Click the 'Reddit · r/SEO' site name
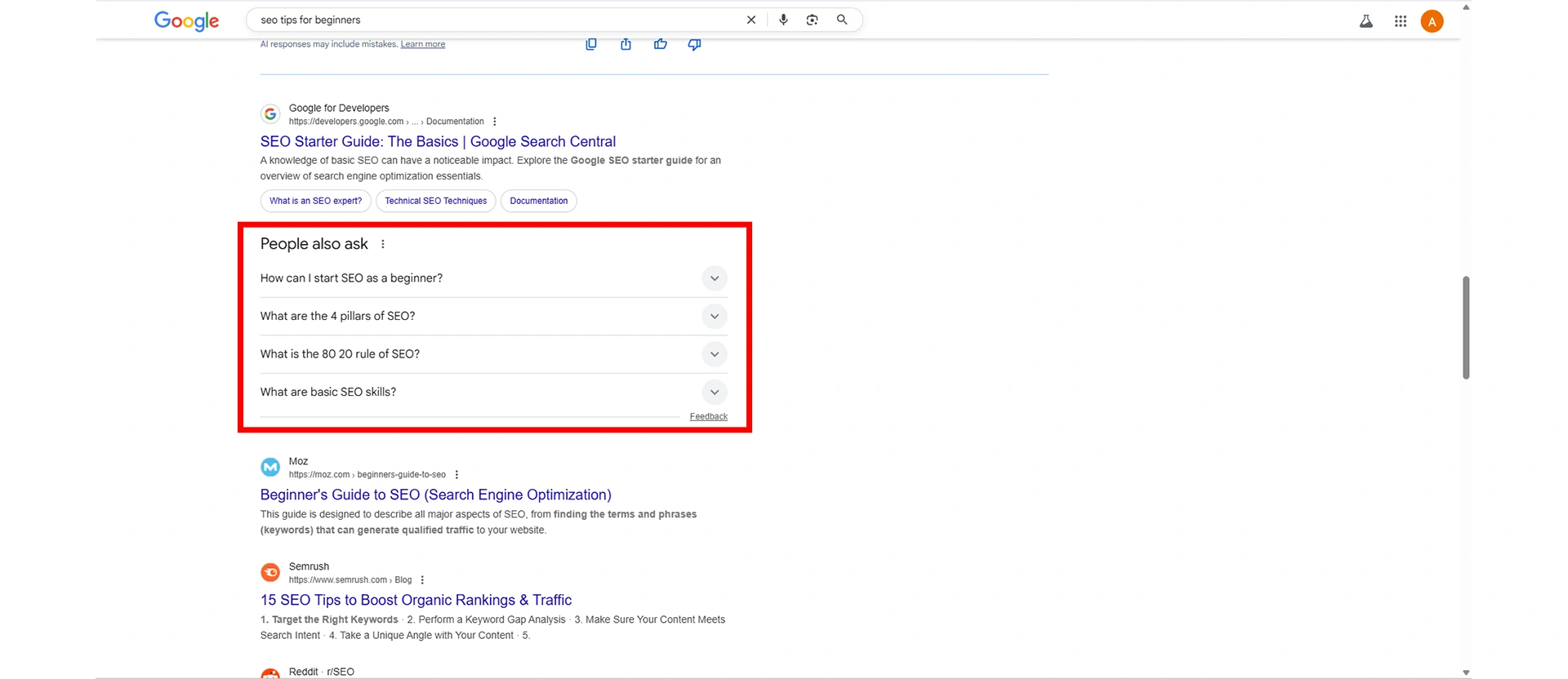 [x=322, y=672]
